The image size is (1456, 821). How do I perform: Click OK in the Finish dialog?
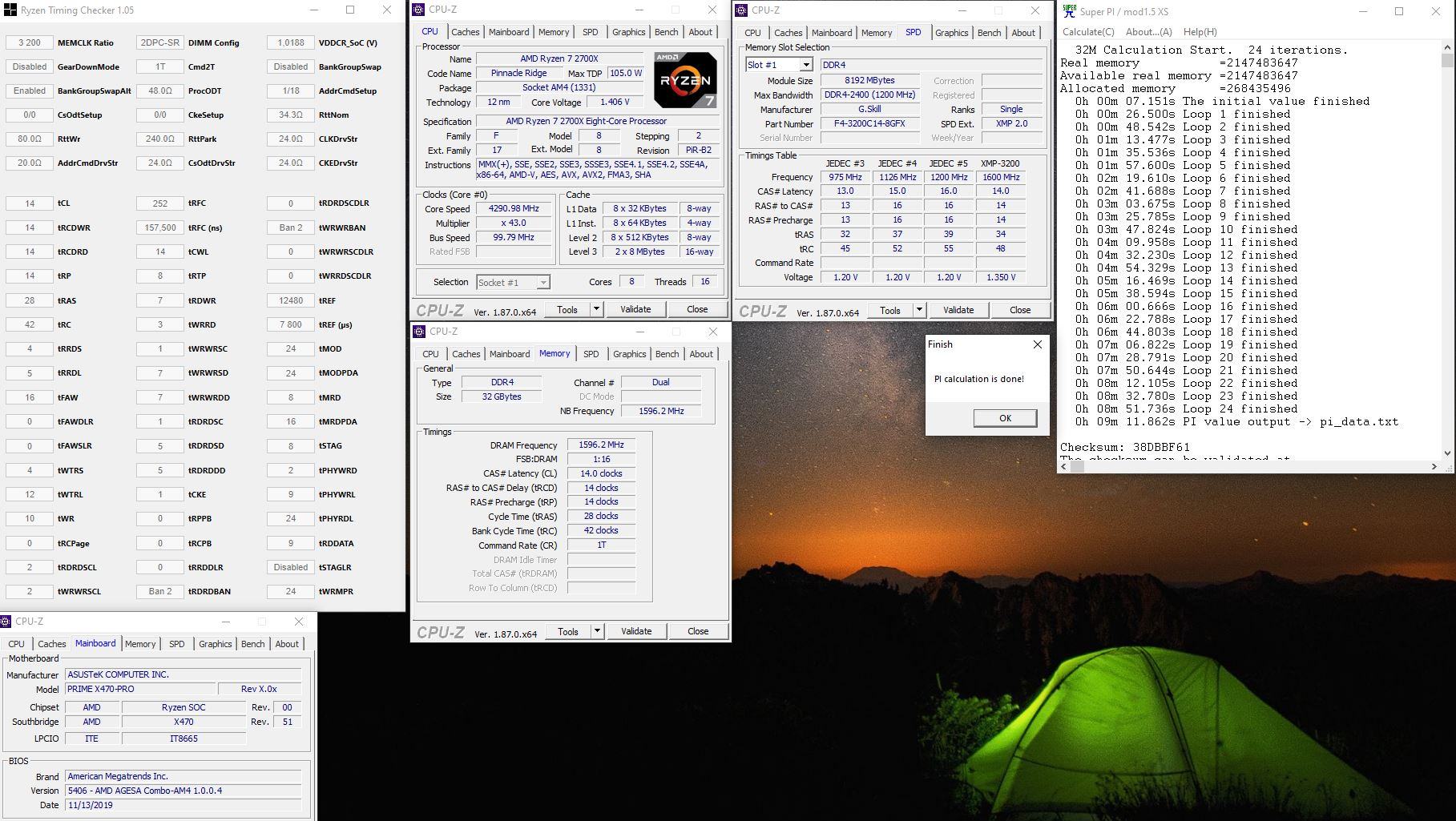1005,418
